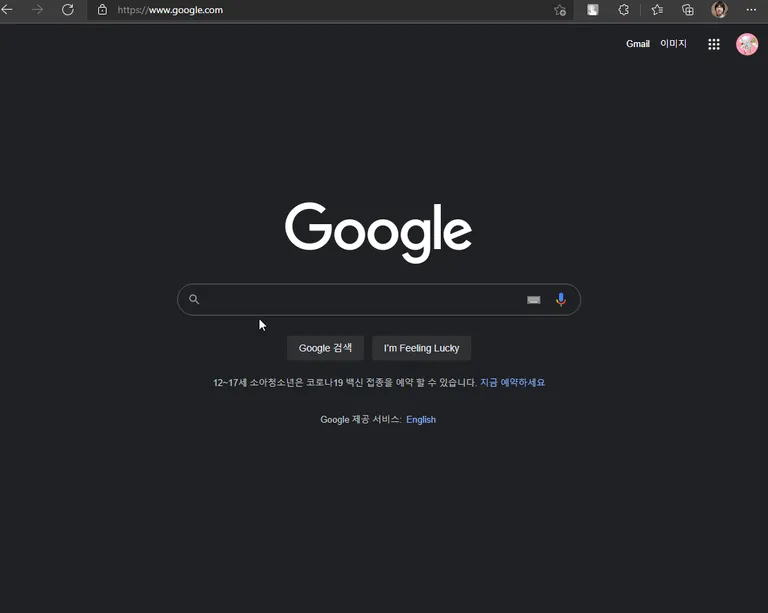Image resolution: width=768 pixels, height=613 pixels.
Task: Focus the Google search input field
Action: tap(379, 299)
